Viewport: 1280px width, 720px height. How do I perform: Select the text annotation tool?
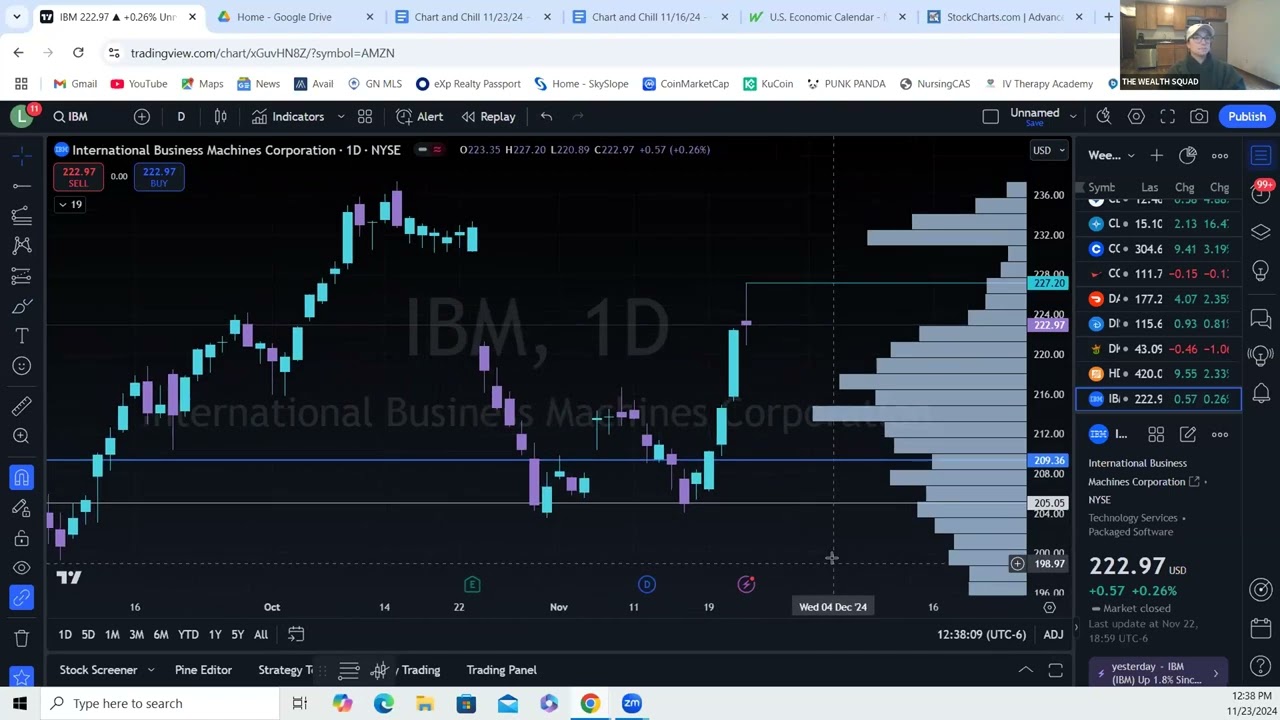[21, 336]
